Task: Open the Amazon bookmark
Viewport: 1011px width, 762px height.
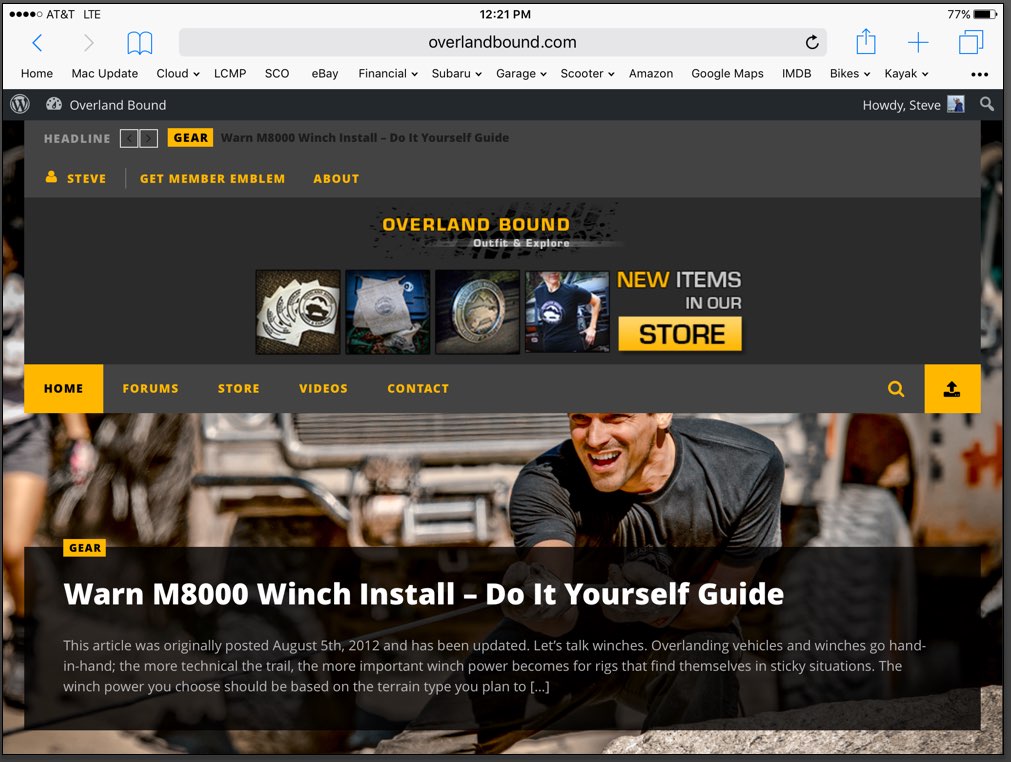Action: [651, 74]
